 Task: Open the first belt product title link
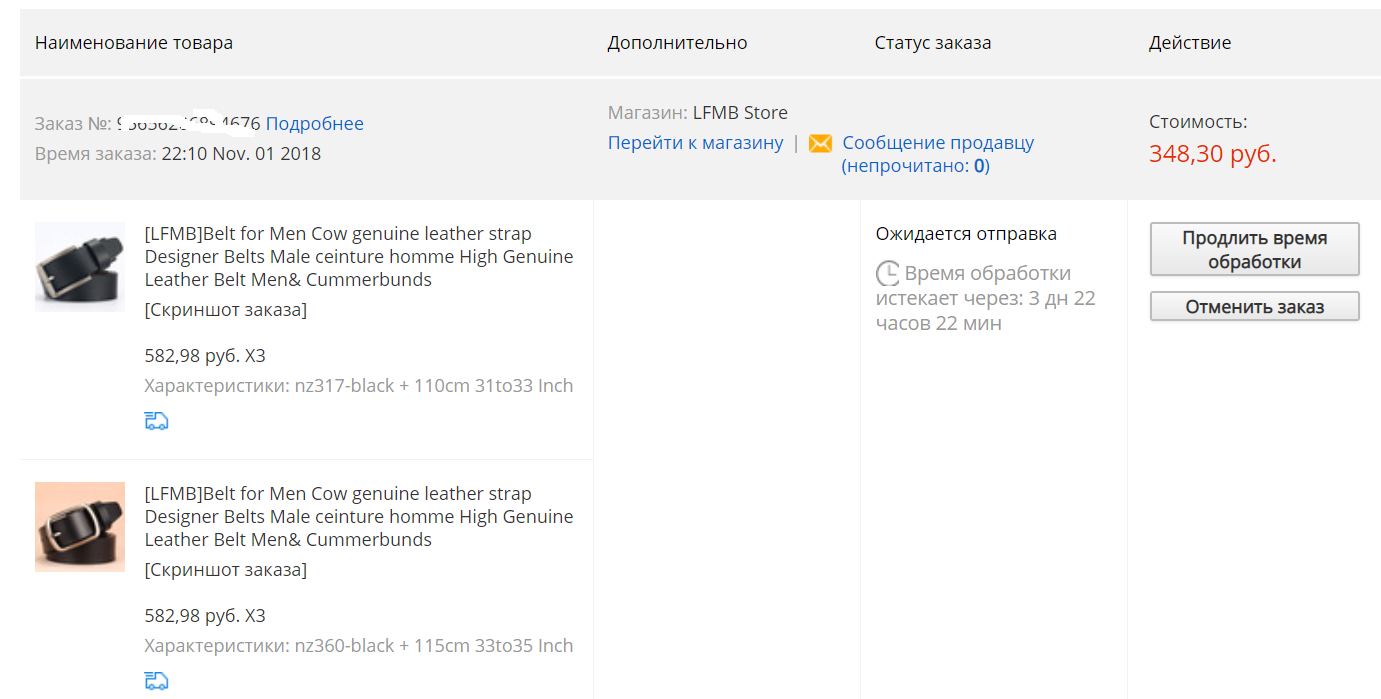click(x=359, y=257)
